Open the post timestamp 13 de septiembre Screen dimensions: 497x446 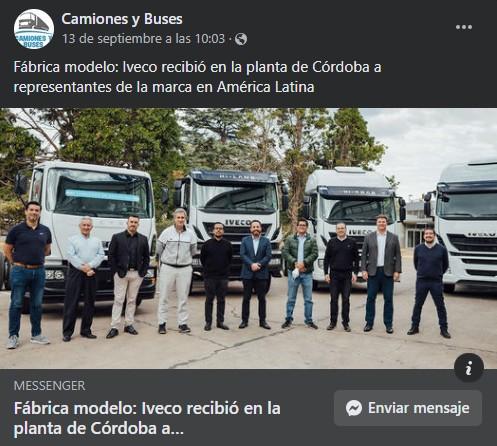click(143, 39)
